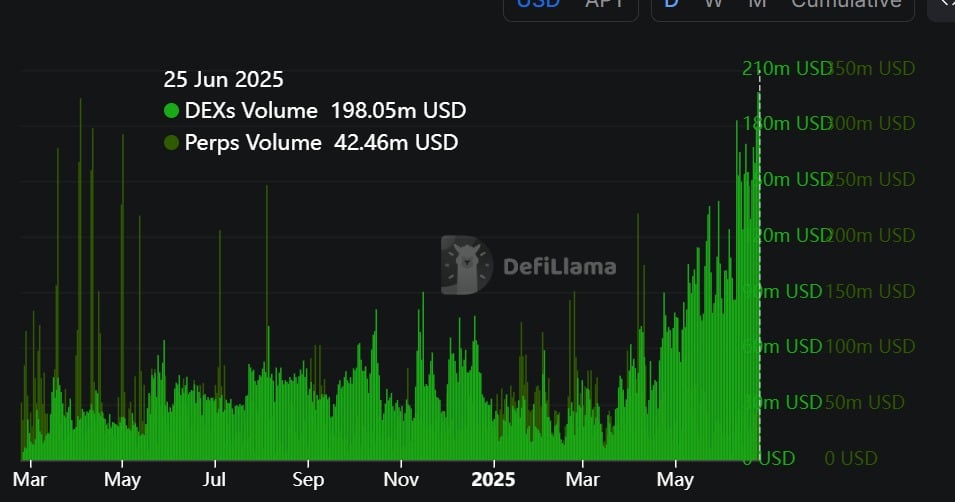Click the 250m USD axis label

click(870, 180)
